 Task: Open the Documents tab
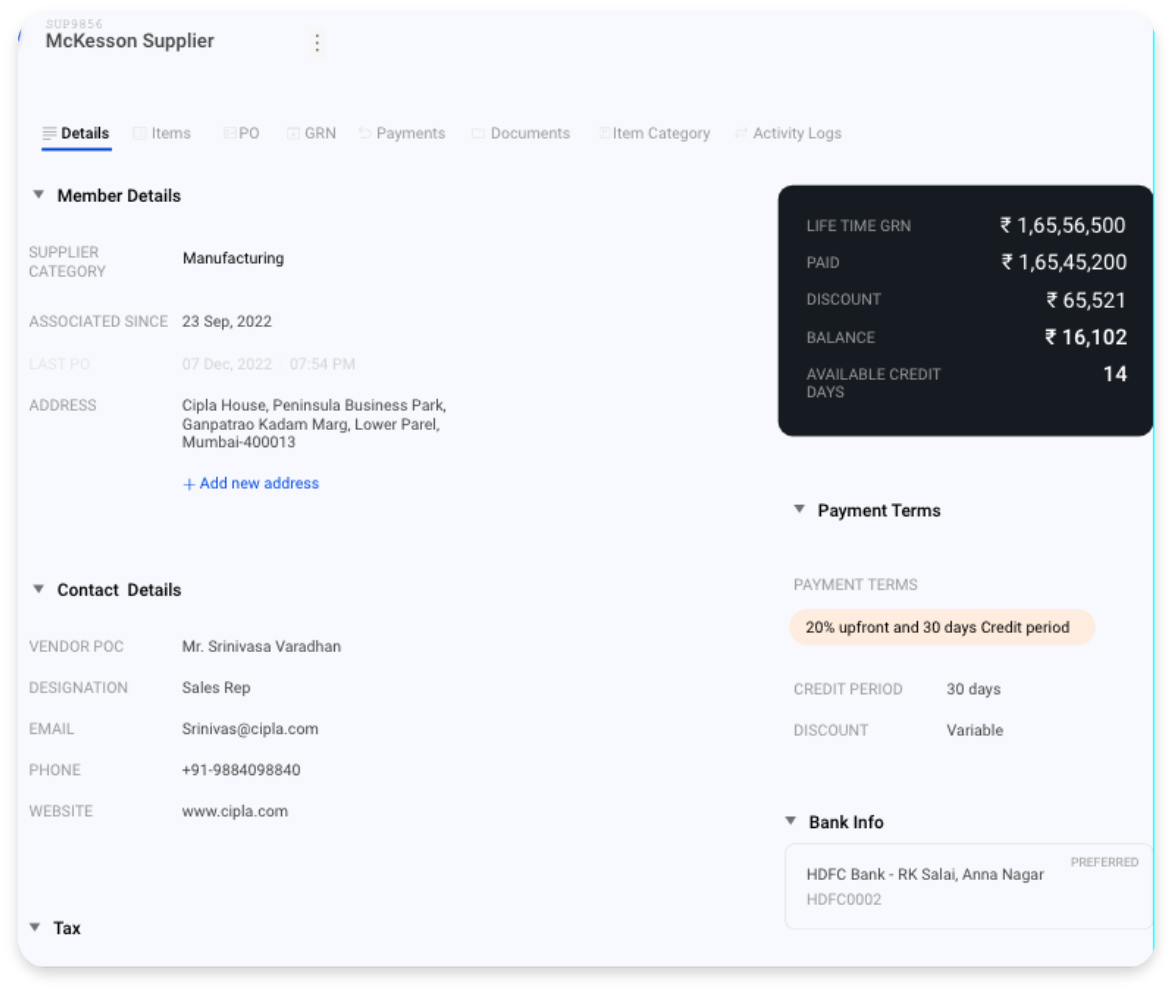coord(521,133)
